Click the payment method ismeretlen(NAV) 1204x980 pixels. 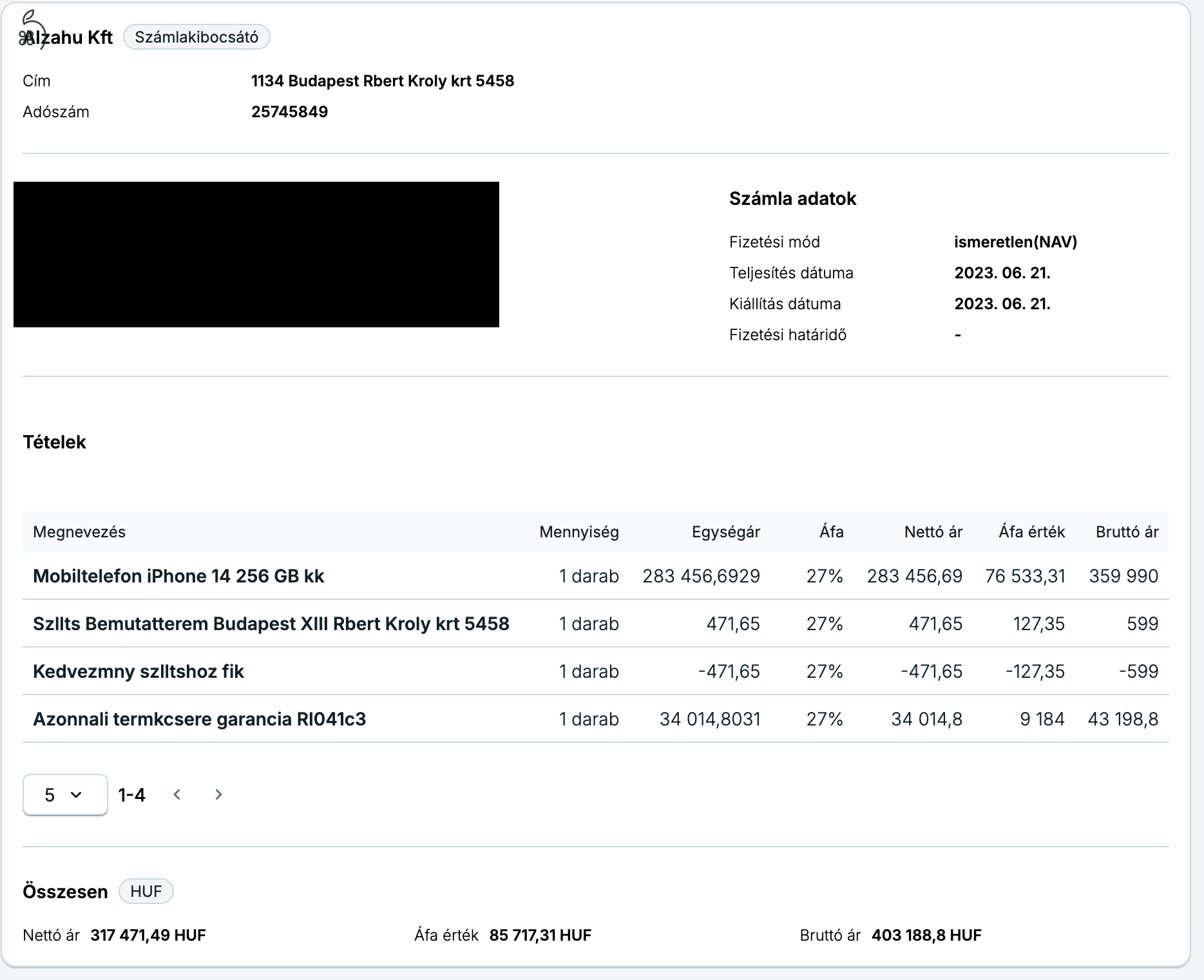point(1016,242)
